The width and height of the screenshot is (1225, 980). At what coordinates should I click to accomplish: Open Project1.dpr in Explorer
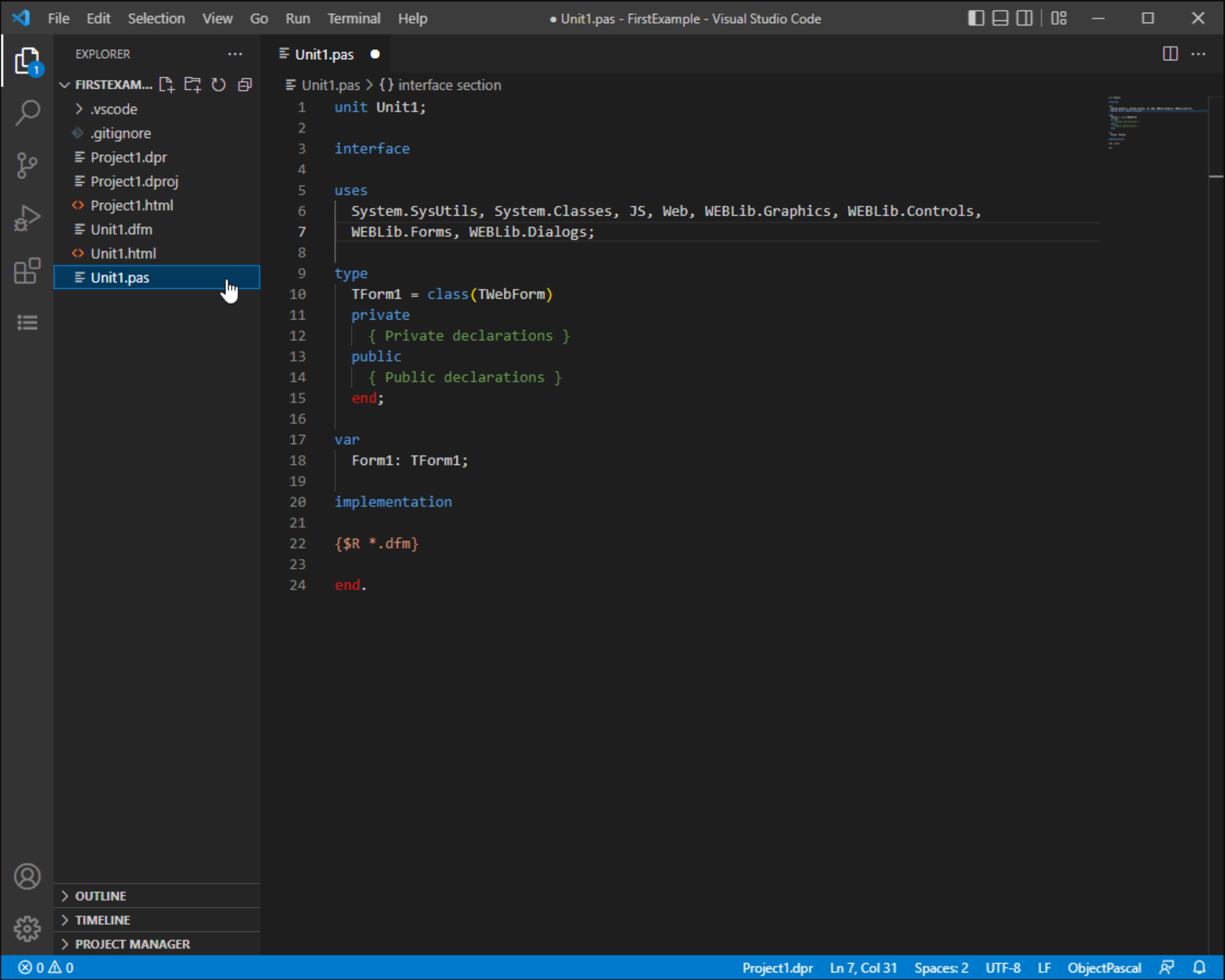tap(157, 157)
